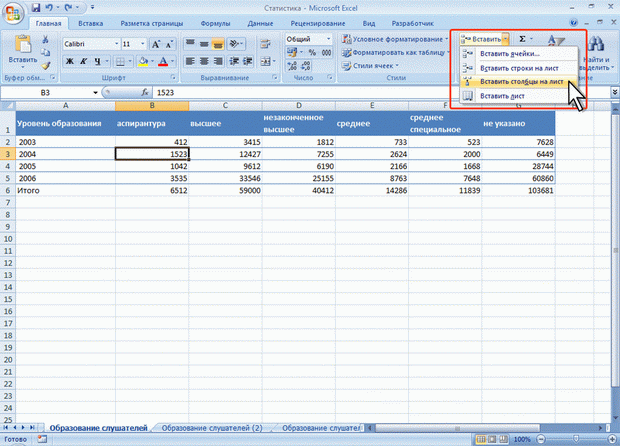Open text orientation options
The image size is (620, 446).
[x=236, y=43]
